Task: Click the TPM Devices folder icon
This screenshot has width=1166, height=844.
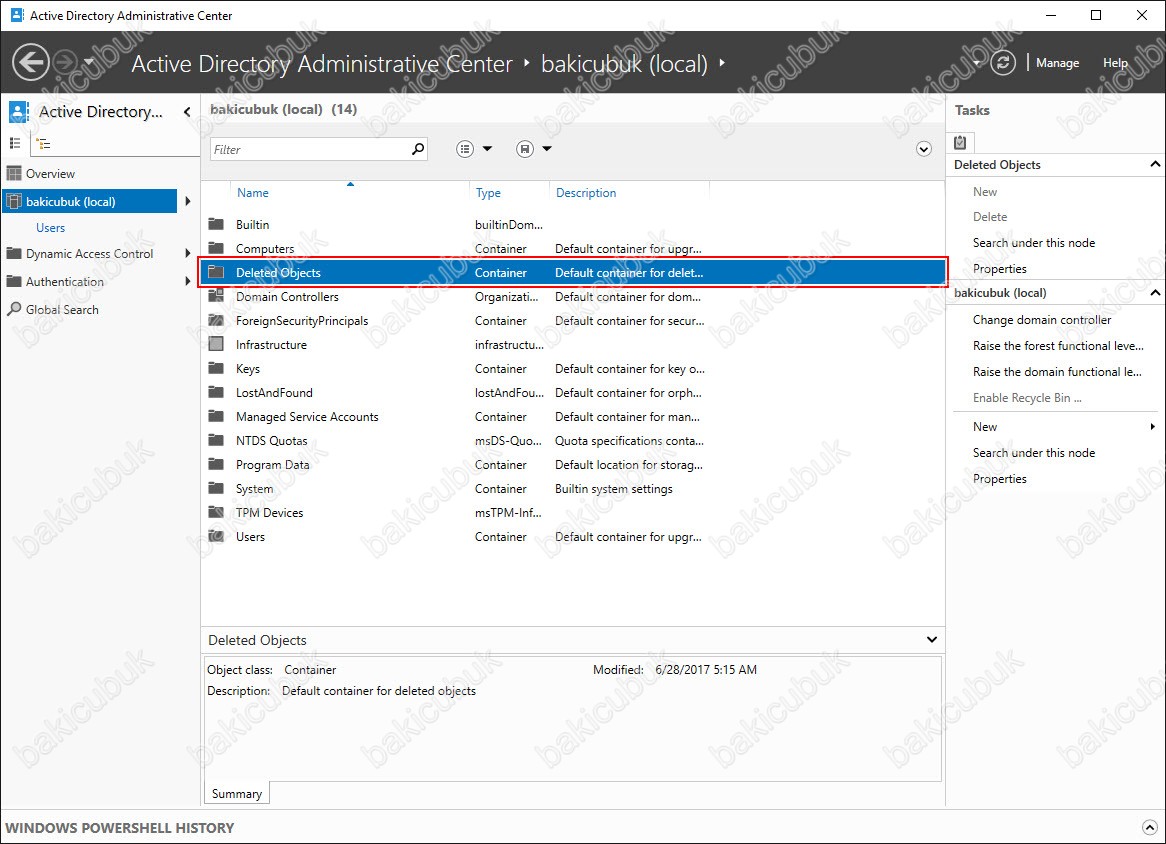Action: coord(216,512)
